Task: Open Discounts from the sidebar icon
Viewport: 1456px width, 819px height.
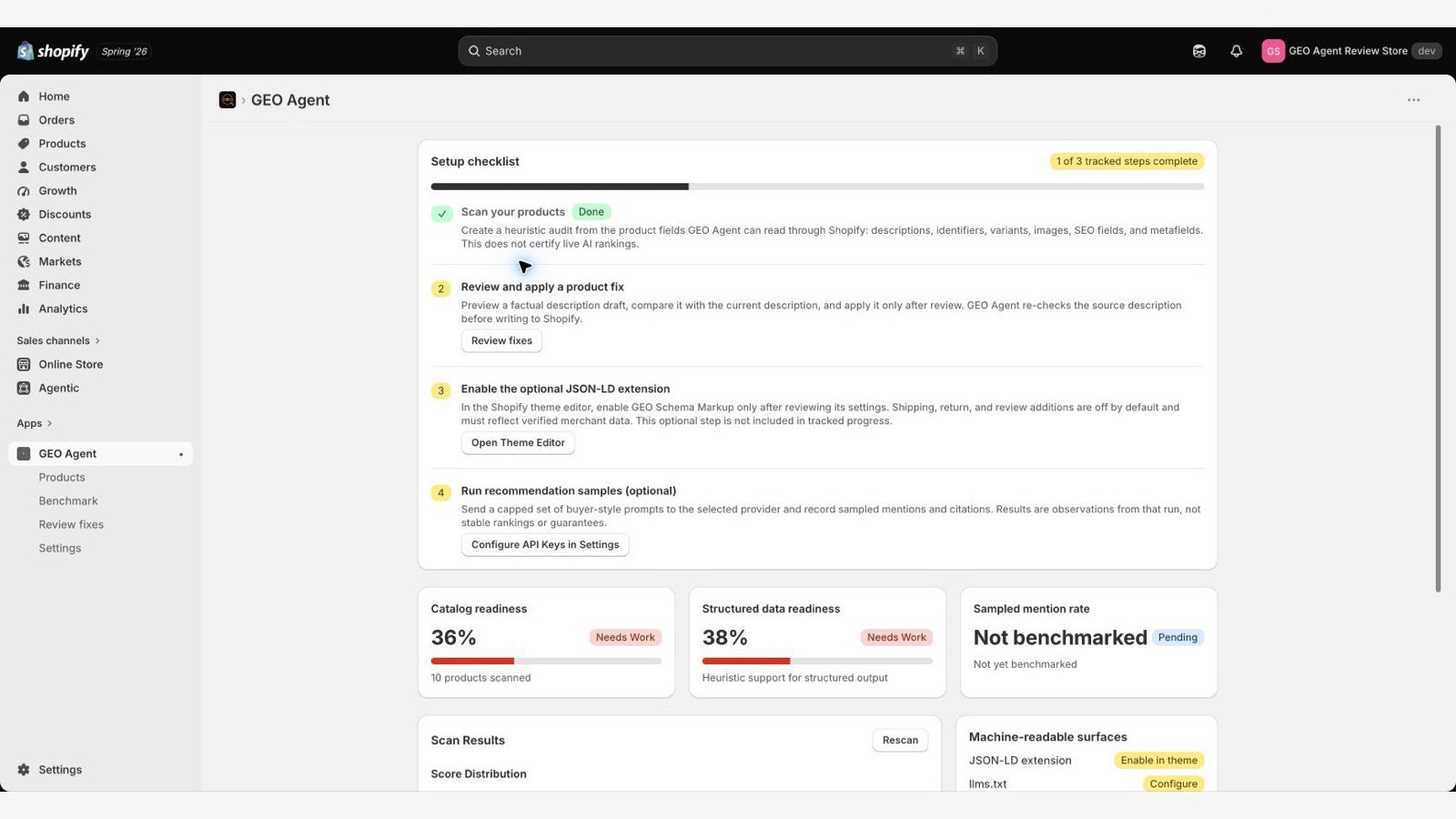Action: pyautogui.click(x=24, y=215)
